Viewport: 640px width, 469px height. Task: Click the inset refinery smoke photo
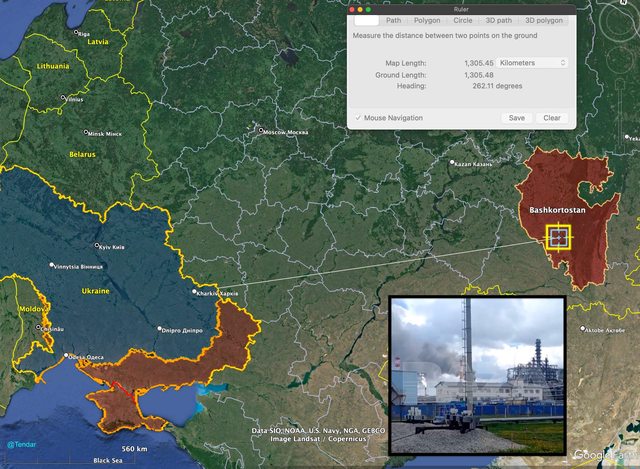[477, 375]
